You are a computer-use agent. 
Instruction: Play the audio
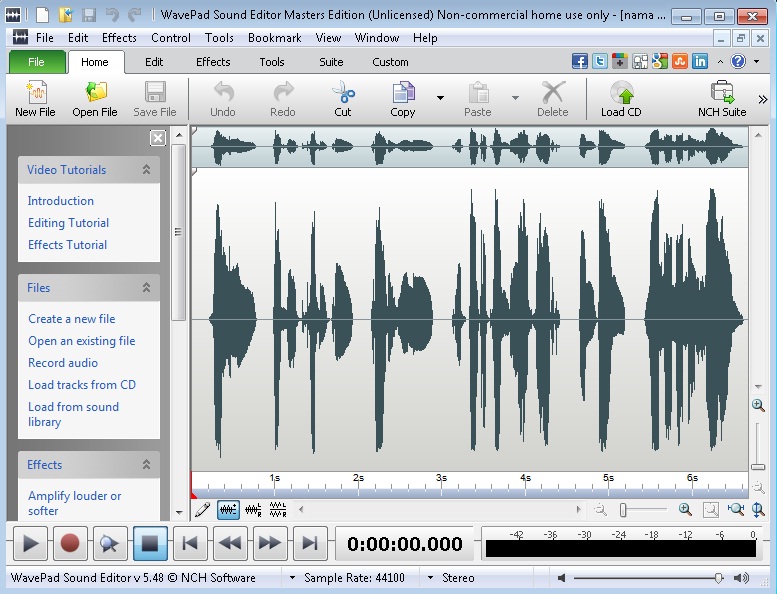(30, 543)
